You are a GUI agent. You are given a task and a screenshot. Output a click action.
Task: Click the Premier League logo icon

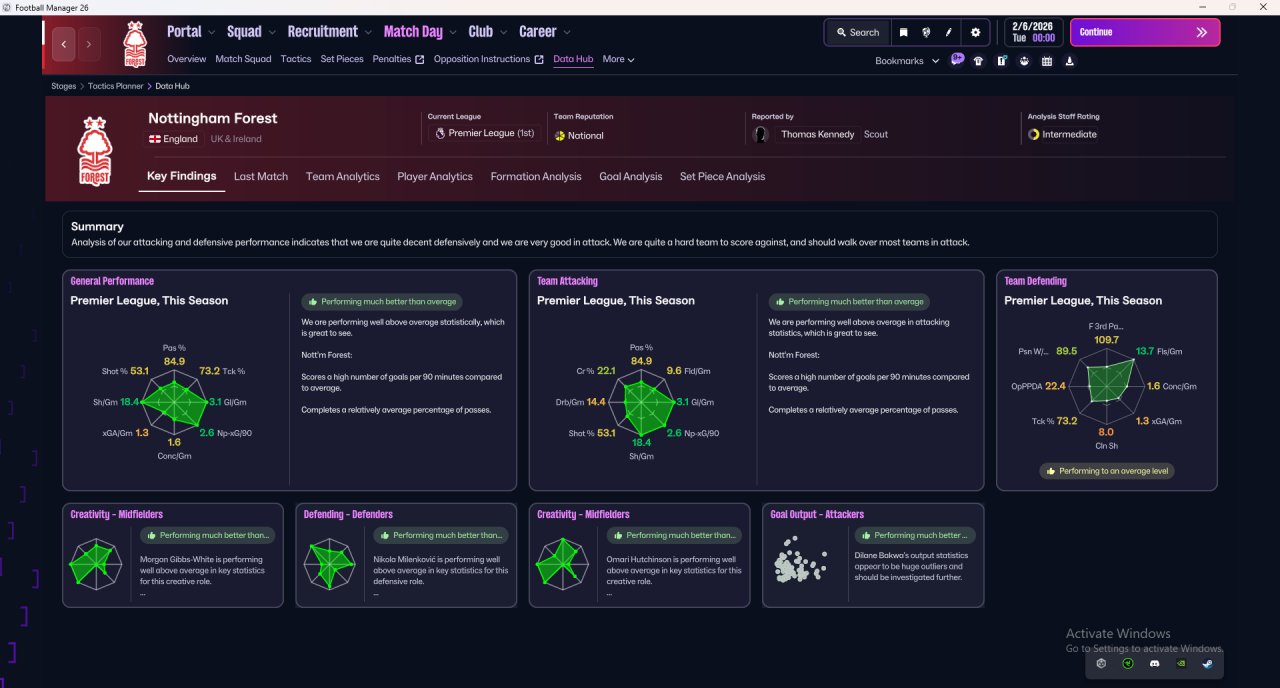tap(441, 133)
